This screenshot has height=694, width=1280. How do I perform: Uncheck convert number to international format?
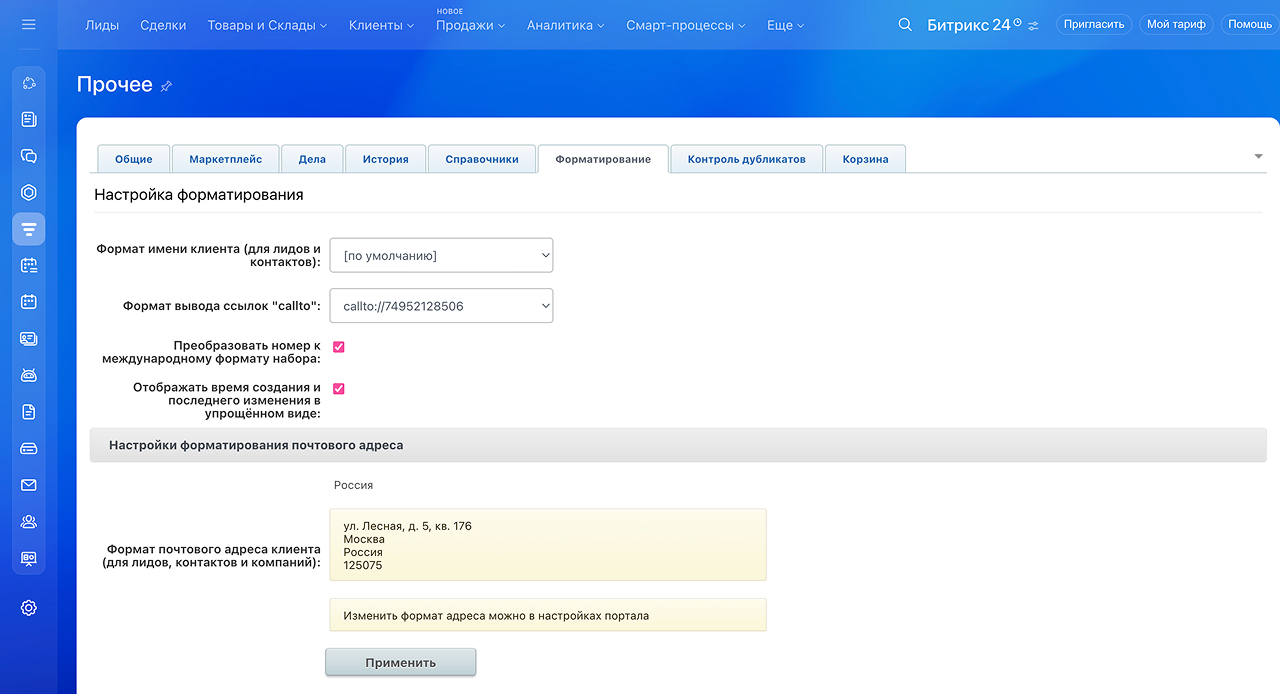[x=339, y=347]
